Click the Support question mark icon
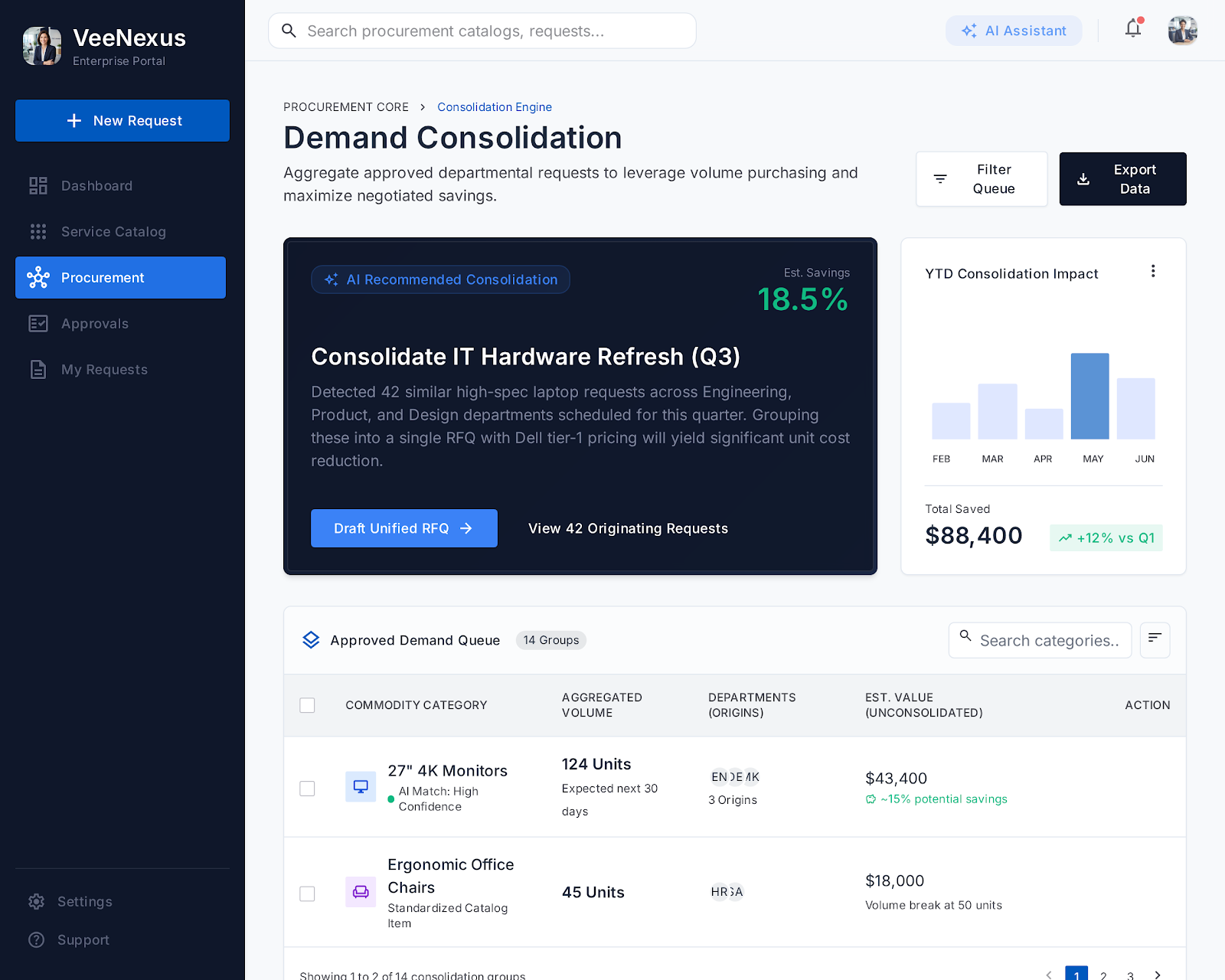This screenshot has height=980, width=1225. (36, 939)
